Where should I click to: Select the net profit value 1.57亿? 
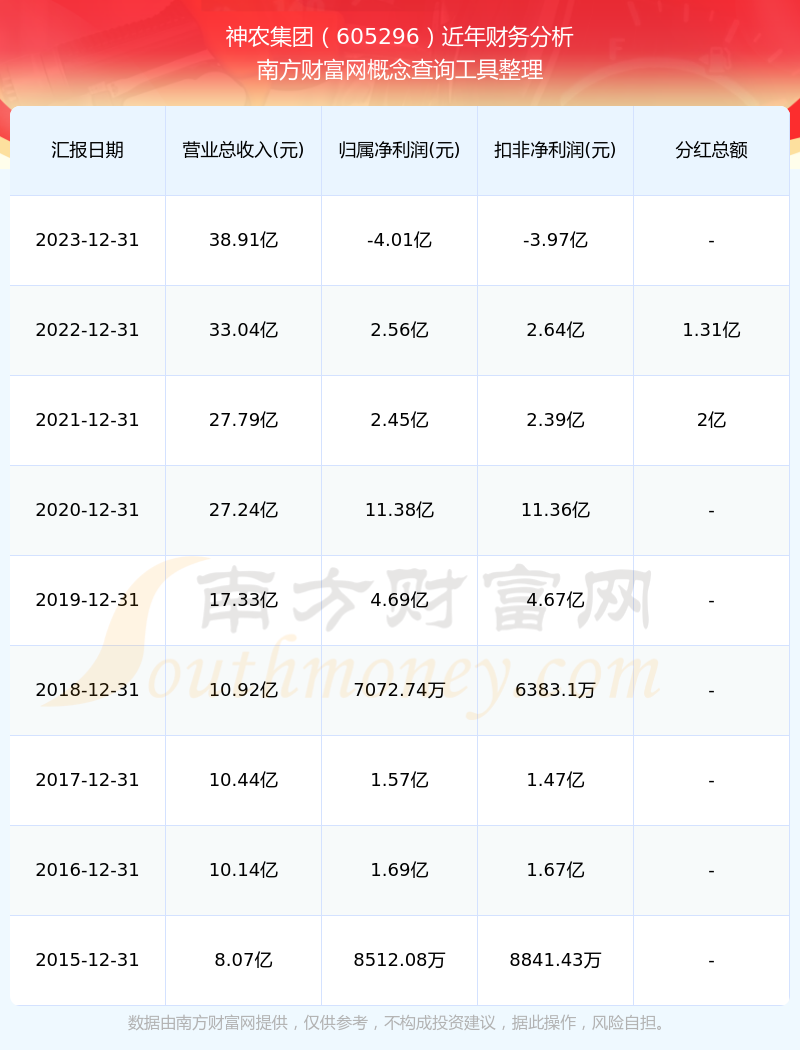point(399,780)
